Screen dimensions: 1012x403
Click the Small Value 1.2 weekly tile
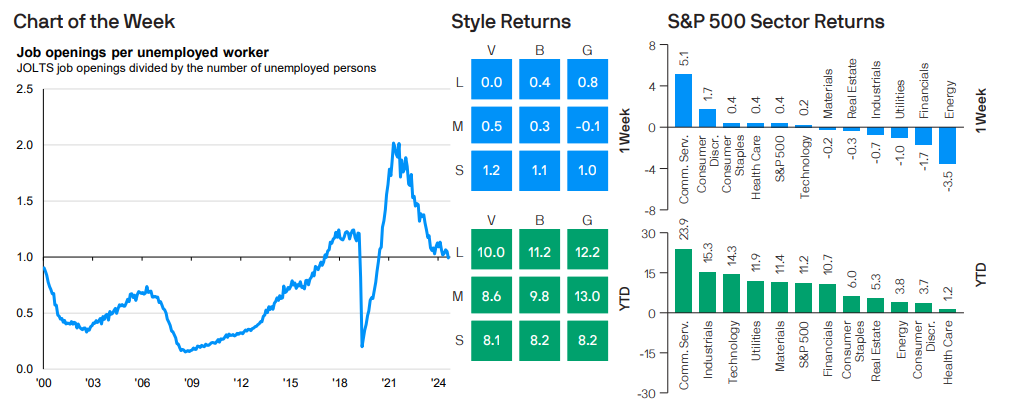pyautogui.click(x=491, y=170)
